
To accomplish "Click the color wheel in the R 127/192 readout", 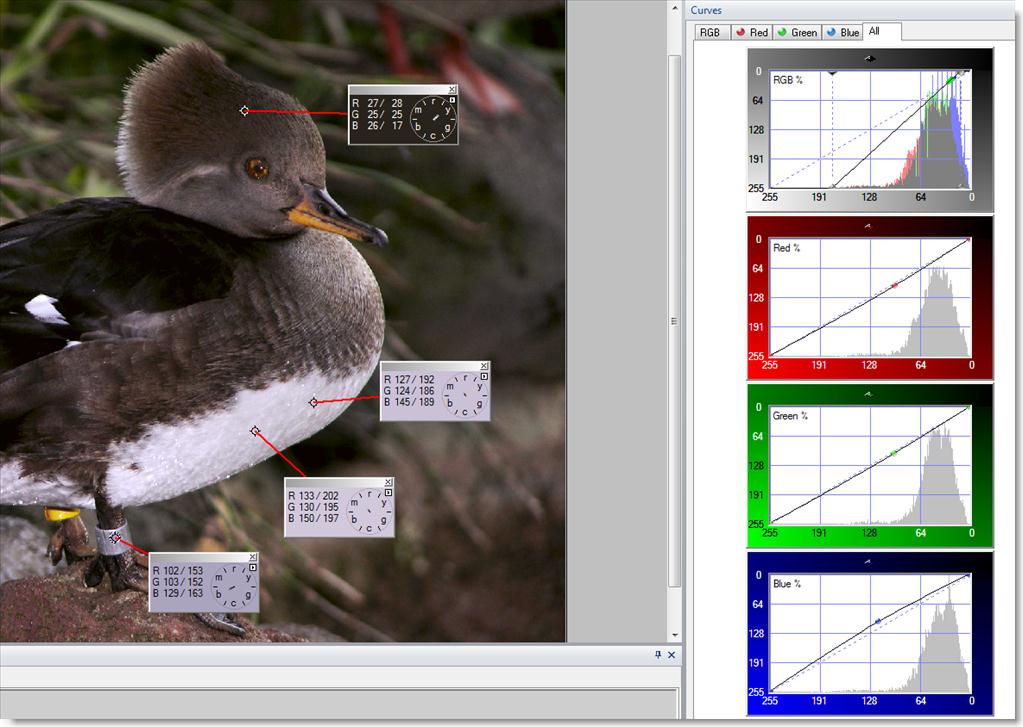I will pyautogui.click(x=465, y=395).
